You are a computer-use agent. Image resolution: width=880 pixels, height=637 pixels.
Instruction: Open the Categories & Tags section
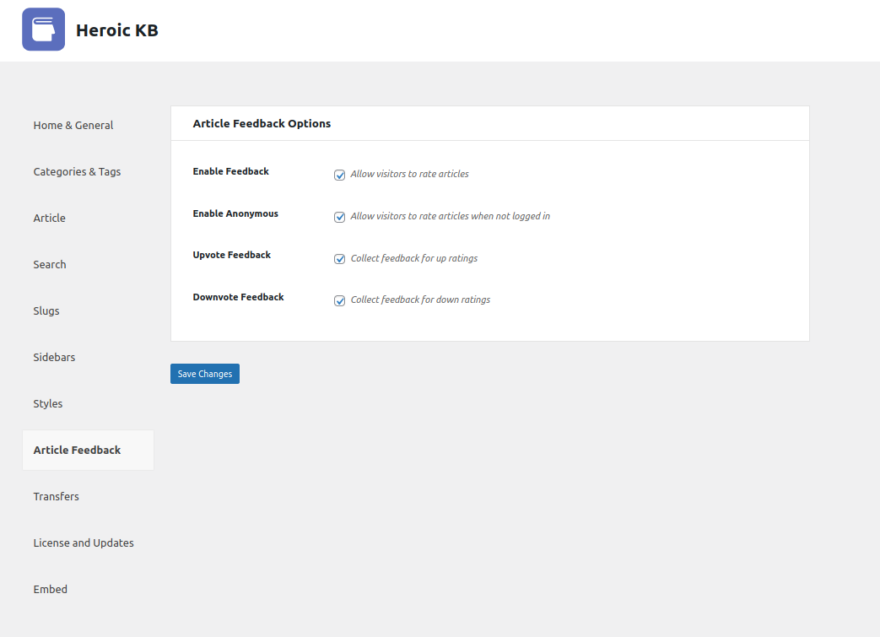(x=77, y=171)
